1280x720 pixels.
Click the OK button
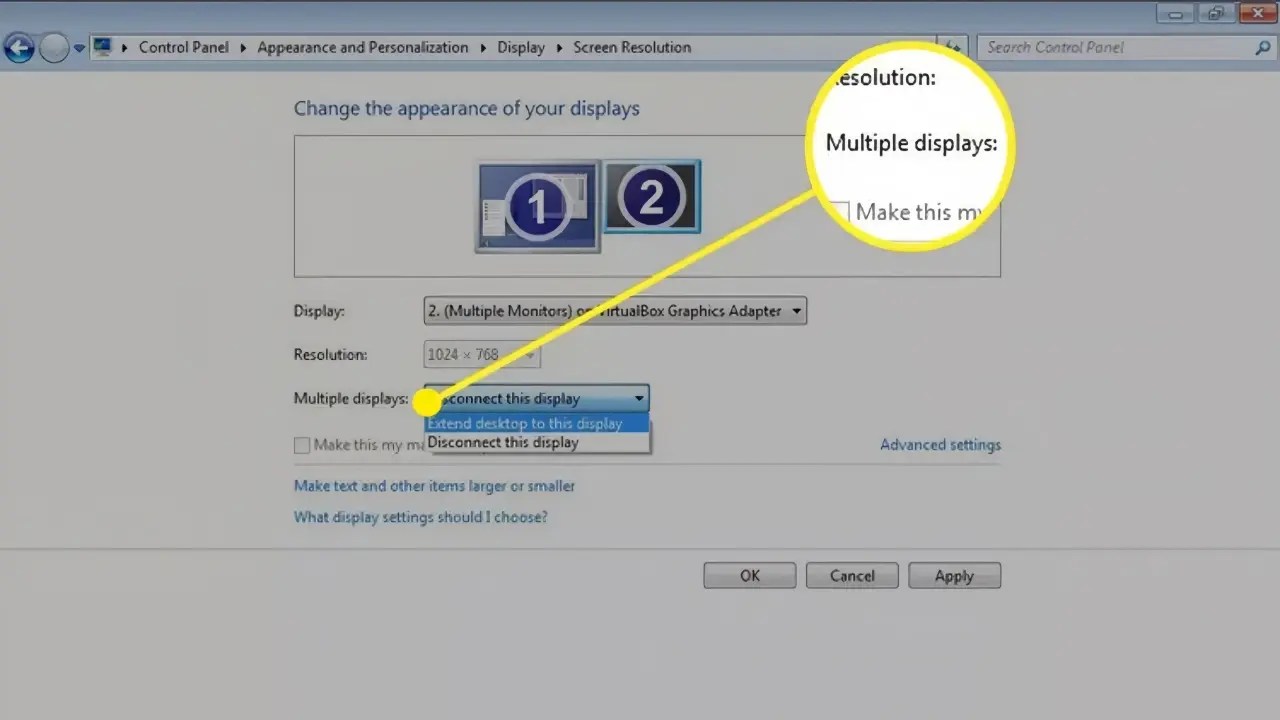point(749,575)
